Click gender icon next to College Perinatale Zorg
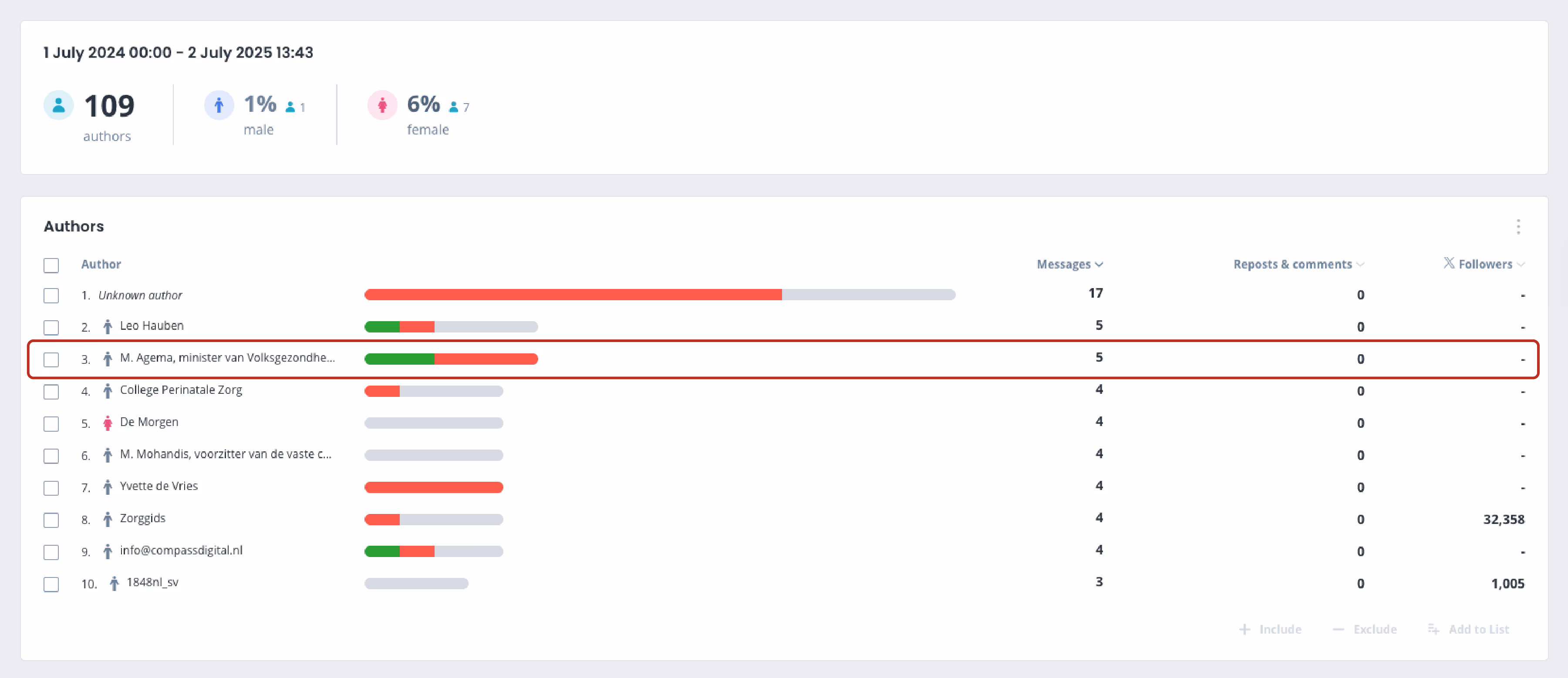Image resolution: width=1568 pixels, height=678 pixels. pyautogui.click(x=108, y=391)
